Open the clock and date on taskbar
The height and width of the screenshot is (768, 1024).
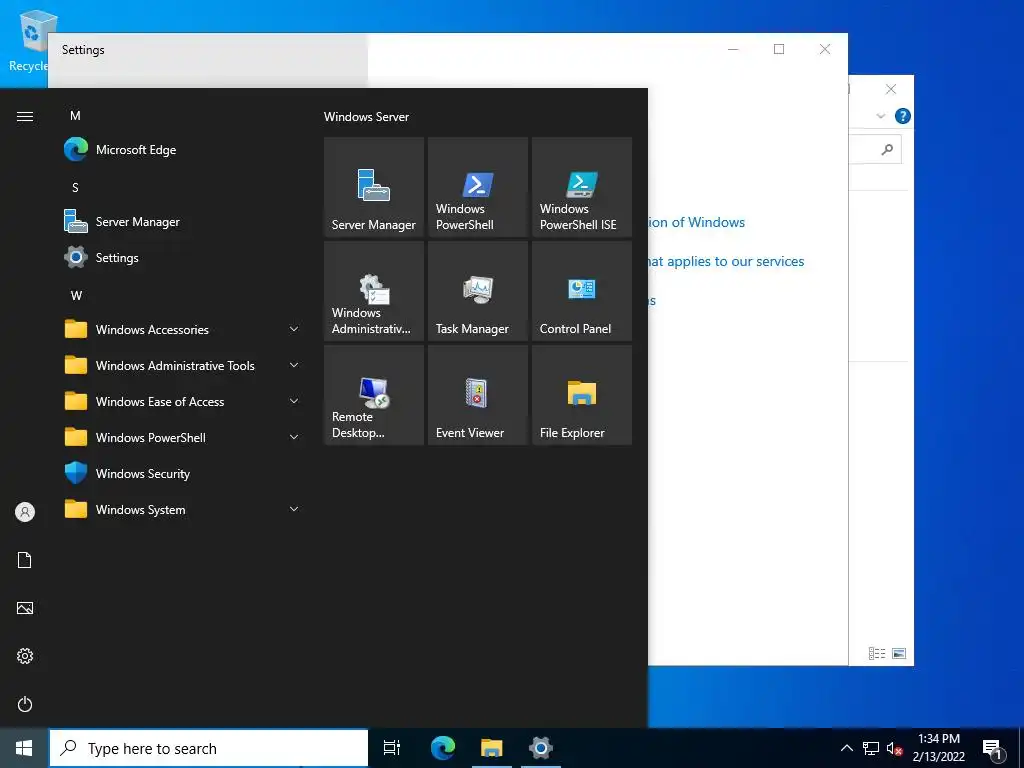coord(938,748)
